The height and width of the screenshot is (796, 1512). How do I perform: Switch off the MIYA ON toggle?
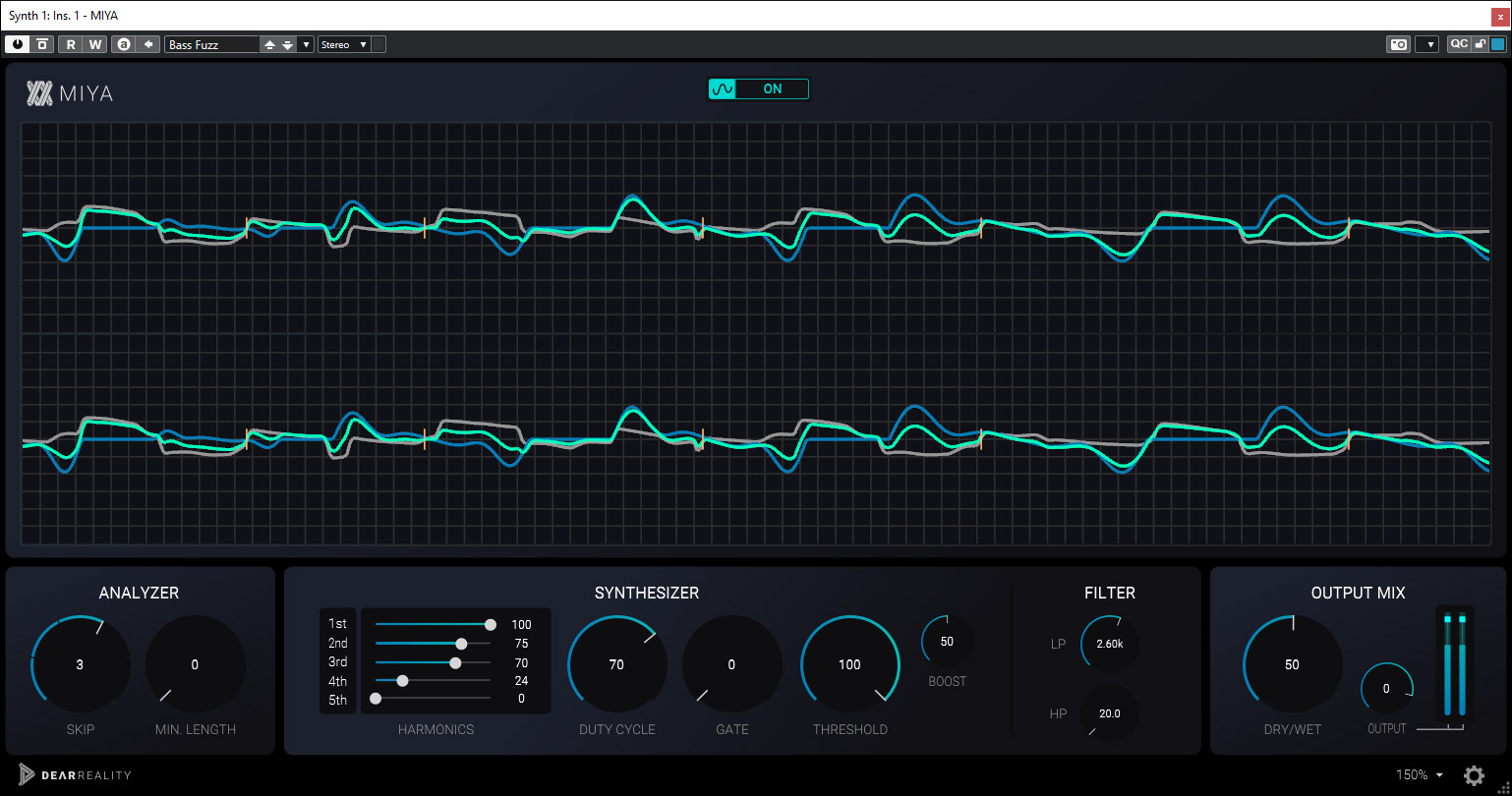click(x=758, y=89)
